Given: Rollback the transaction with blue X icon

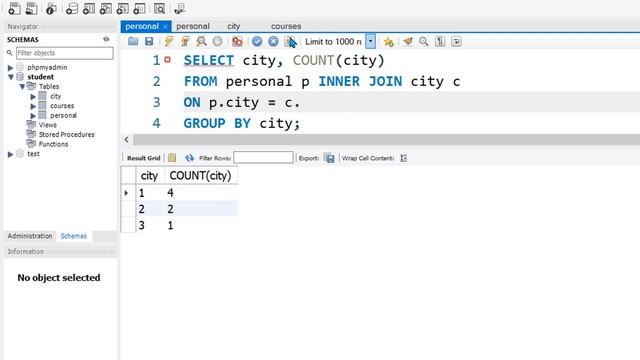Looking at the screenshot, I should [x=273, y=41].
